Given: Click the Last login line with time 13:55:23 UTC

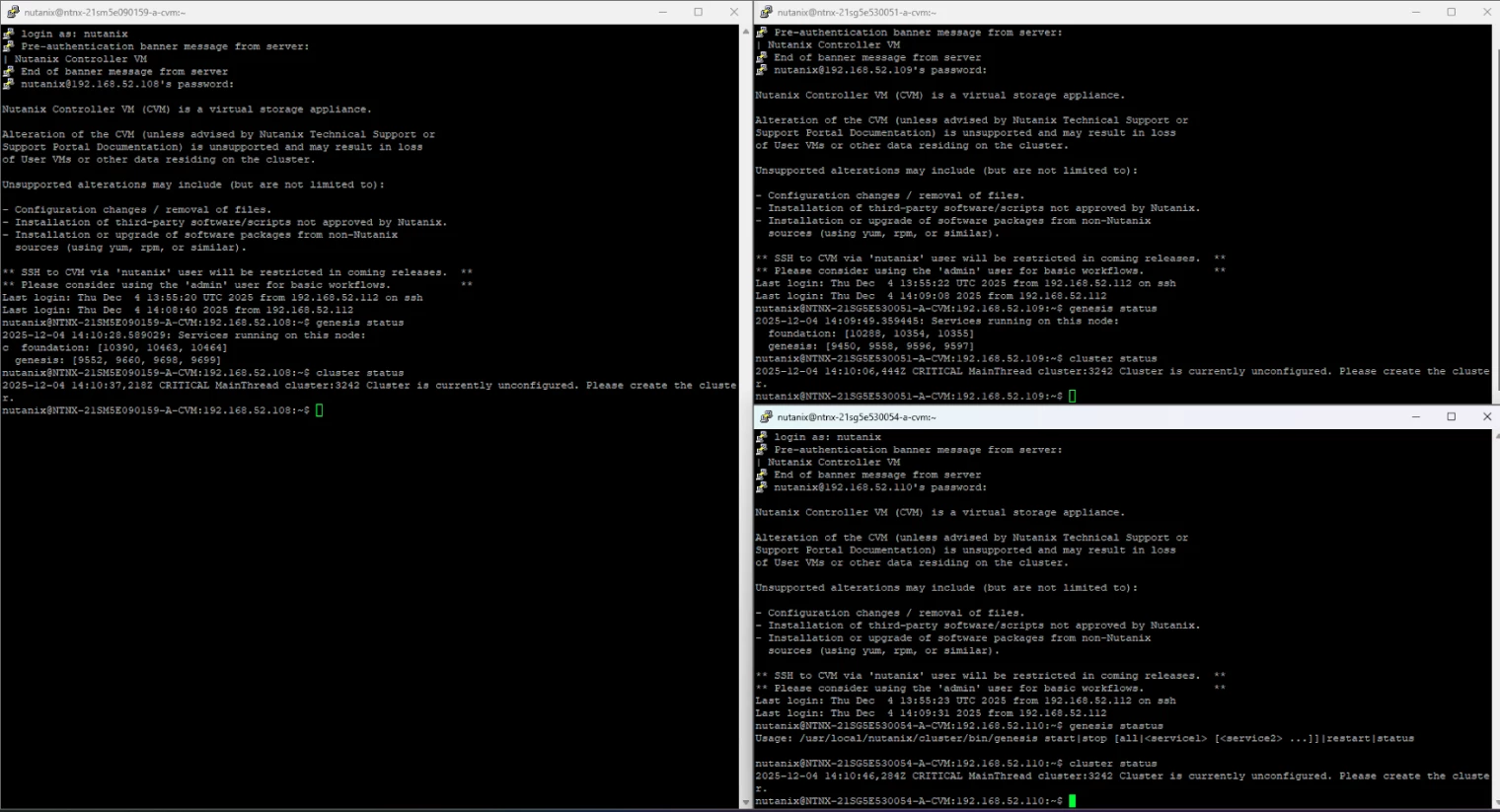Looking at the screenshot, I should [965, 701].
